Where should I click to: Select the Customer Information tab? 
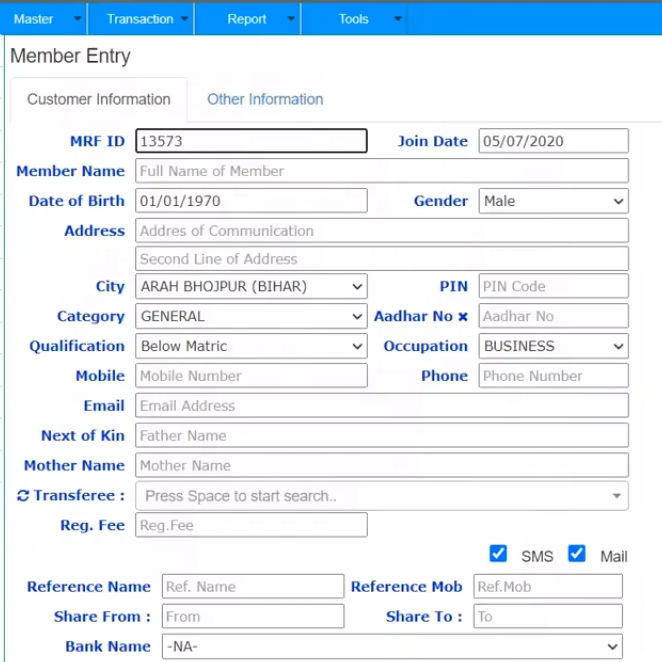pyautogui.click(x=99, y=100)
